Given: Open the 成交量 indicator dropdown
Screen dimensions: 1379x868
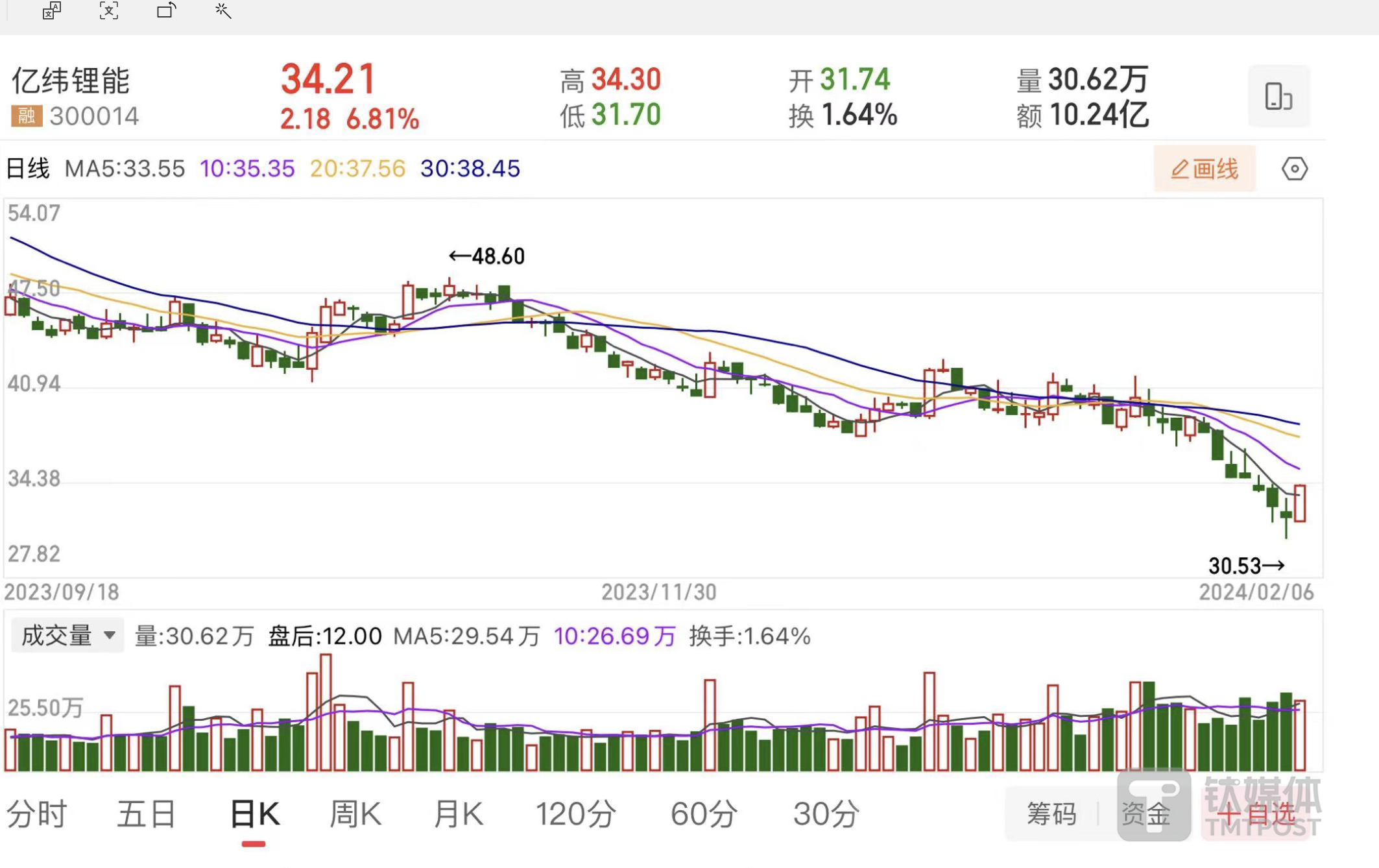Looking at the screenshot, I should 67,635.
